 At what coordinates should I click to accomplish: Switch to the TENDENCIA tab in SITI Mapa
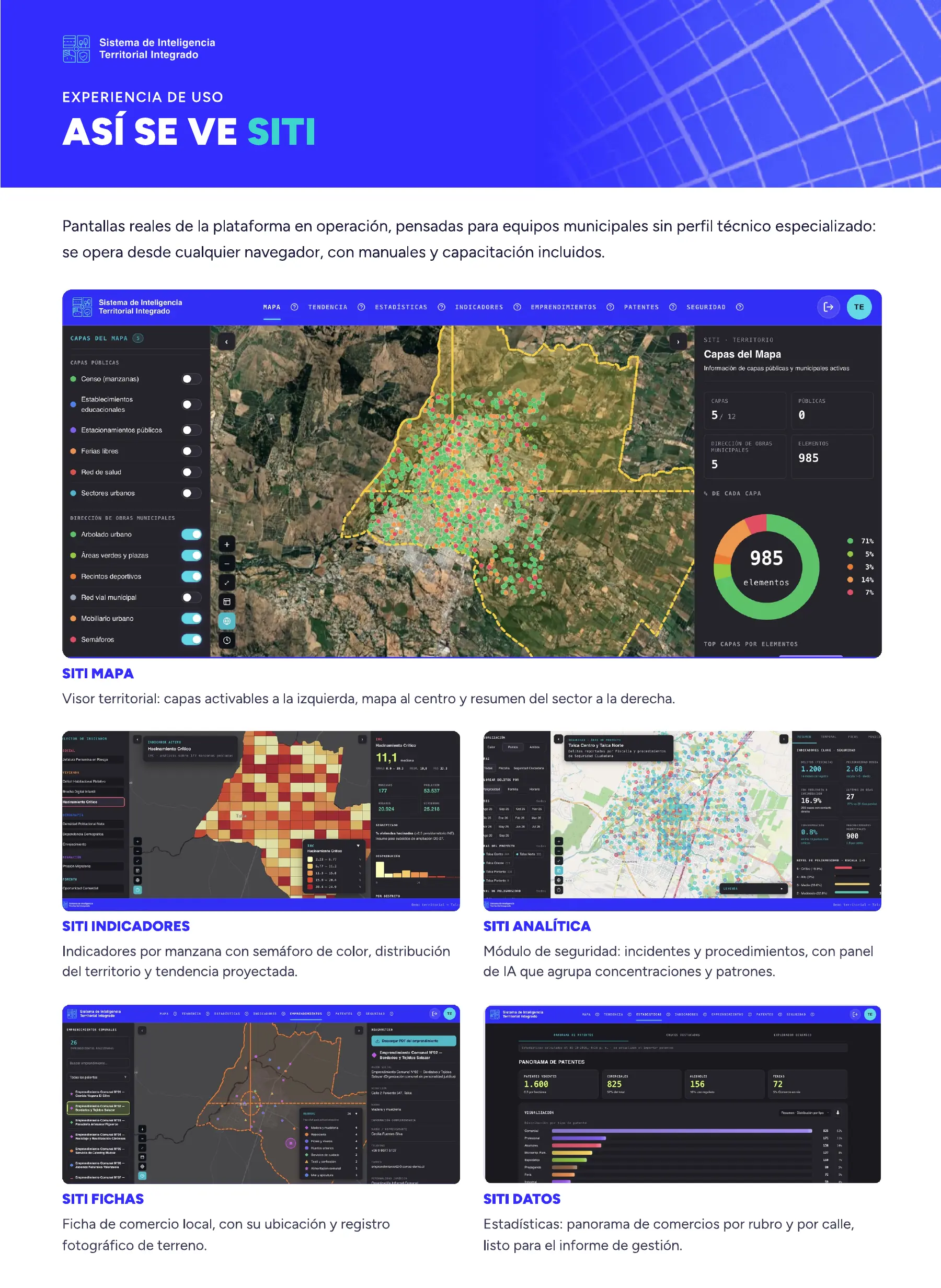point(328,307)
